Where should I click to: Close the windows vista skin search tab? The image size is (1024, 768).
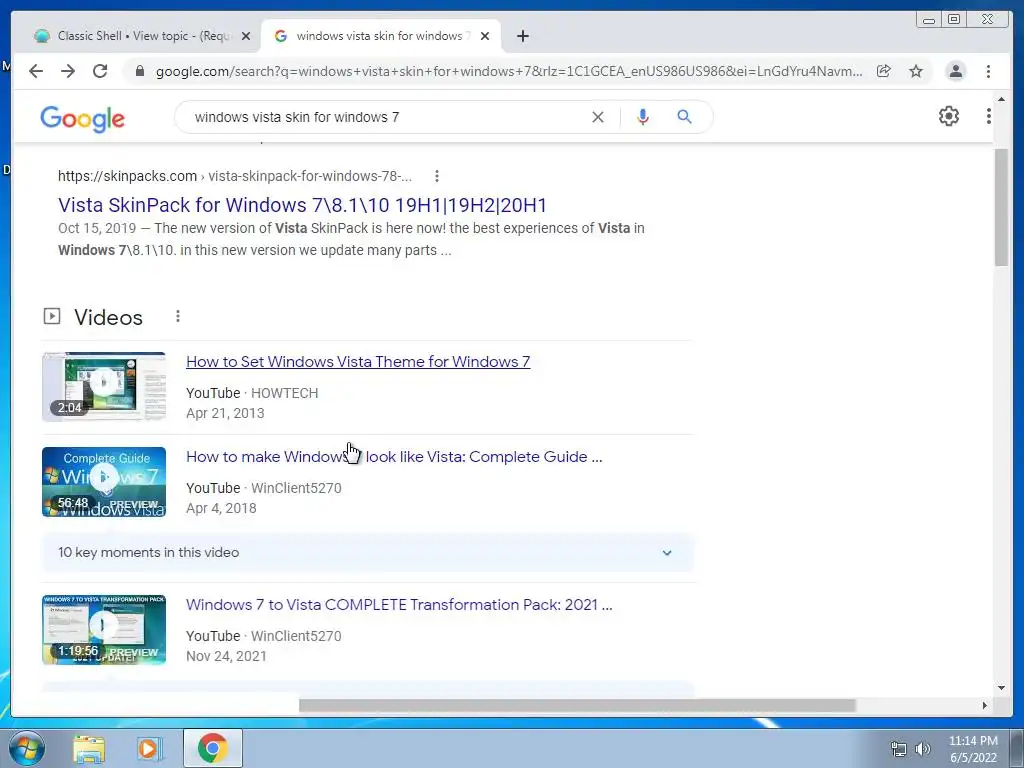tap(485, 36)
